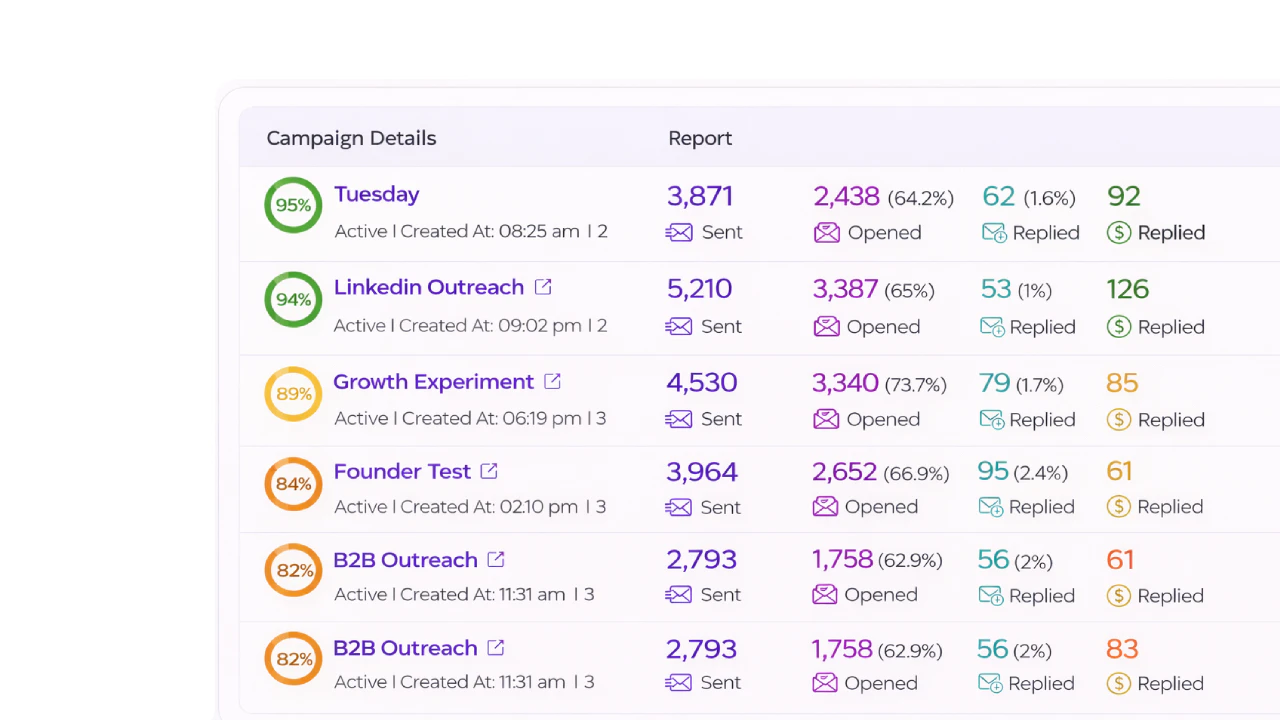
Task: Click the 95% progress ring for Tuesday
Action: (293, 205)
